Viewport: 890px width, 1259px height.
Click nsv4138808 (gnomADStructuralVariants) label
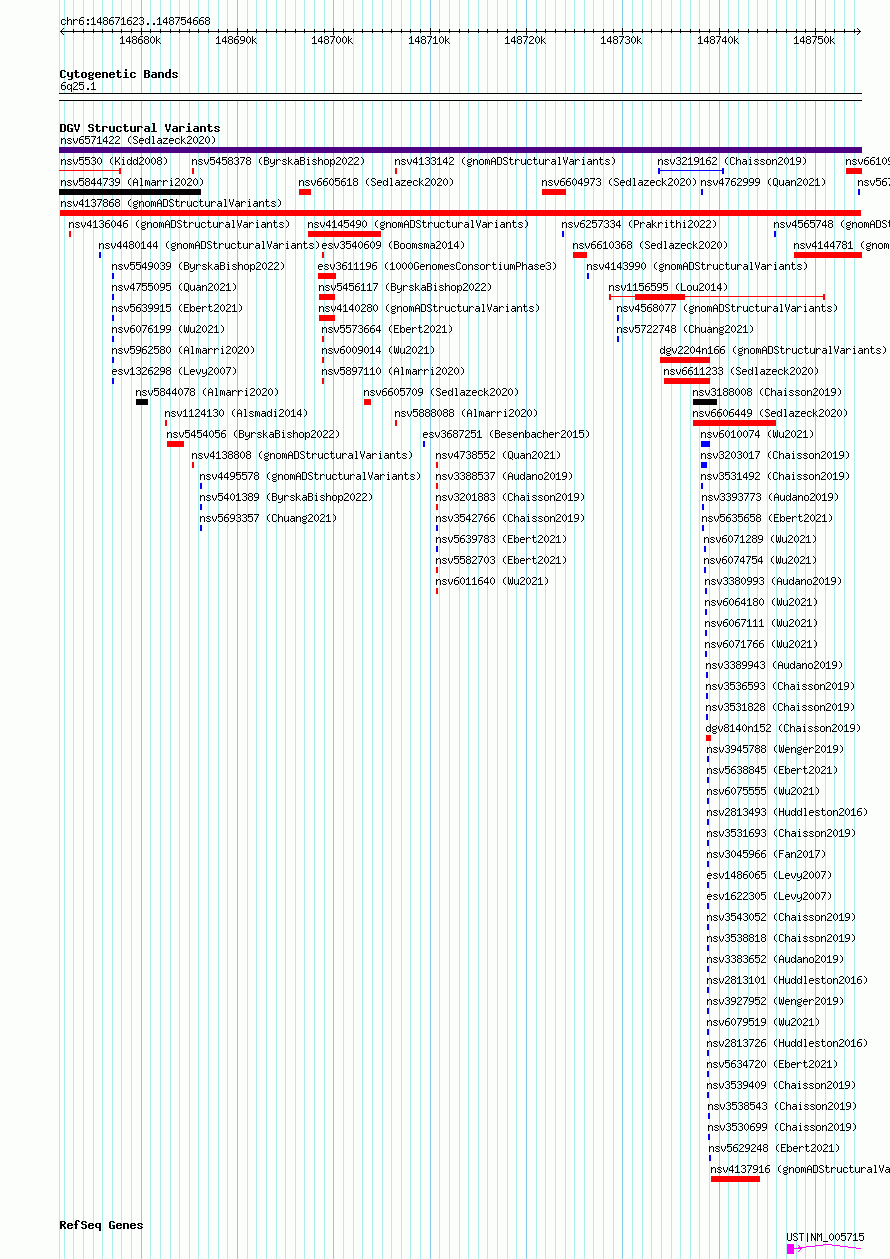(302, 455)
